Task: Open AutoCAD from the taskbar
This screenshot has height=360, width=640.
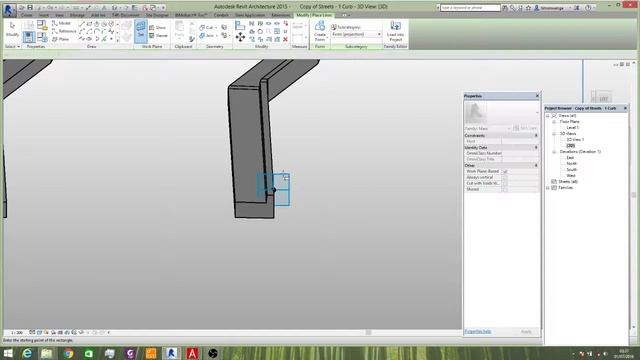Action: pos(192,353)
